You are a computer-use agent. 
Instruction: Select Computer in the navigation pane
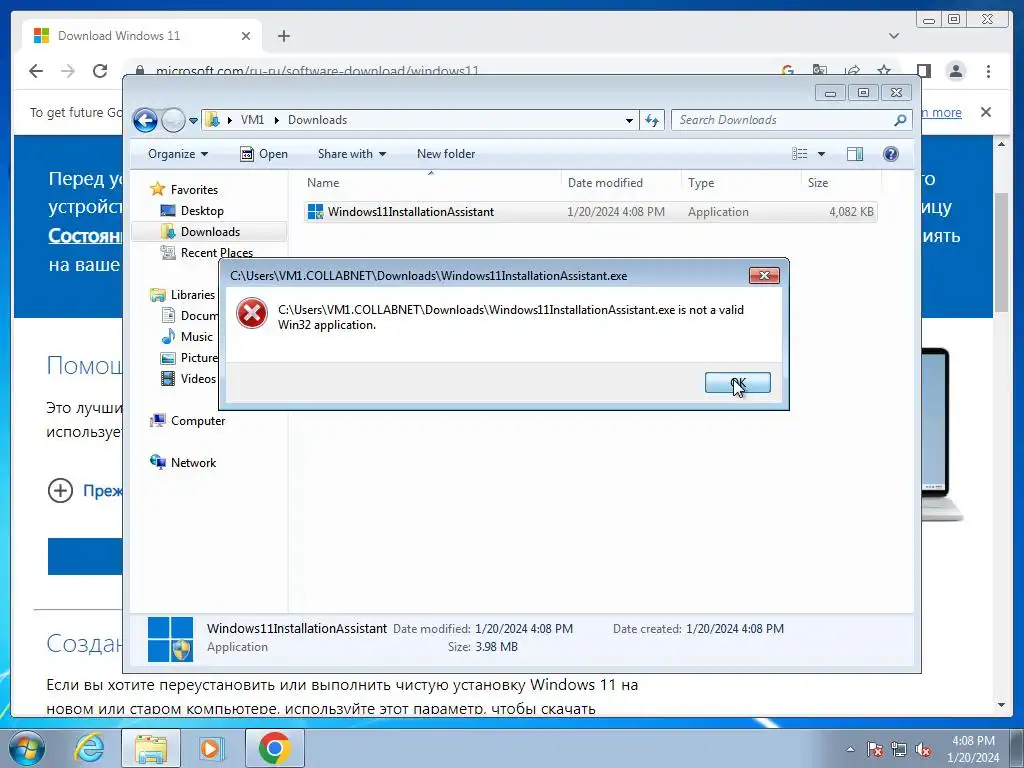click(x=198, y=421)
